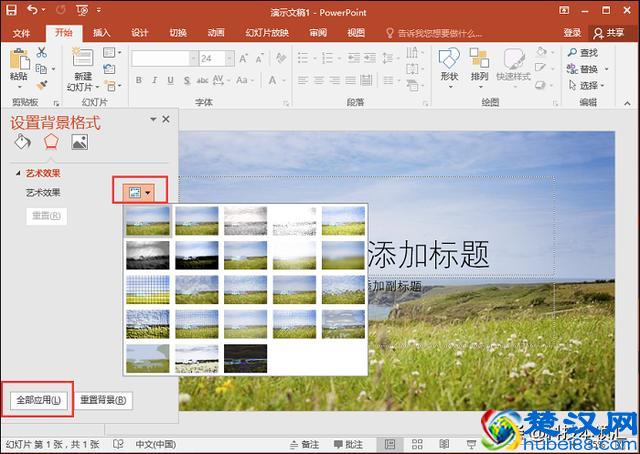Open the Shapes (形状) gallery
Viewport: 640px width, 454px height.
pos(449,60)
